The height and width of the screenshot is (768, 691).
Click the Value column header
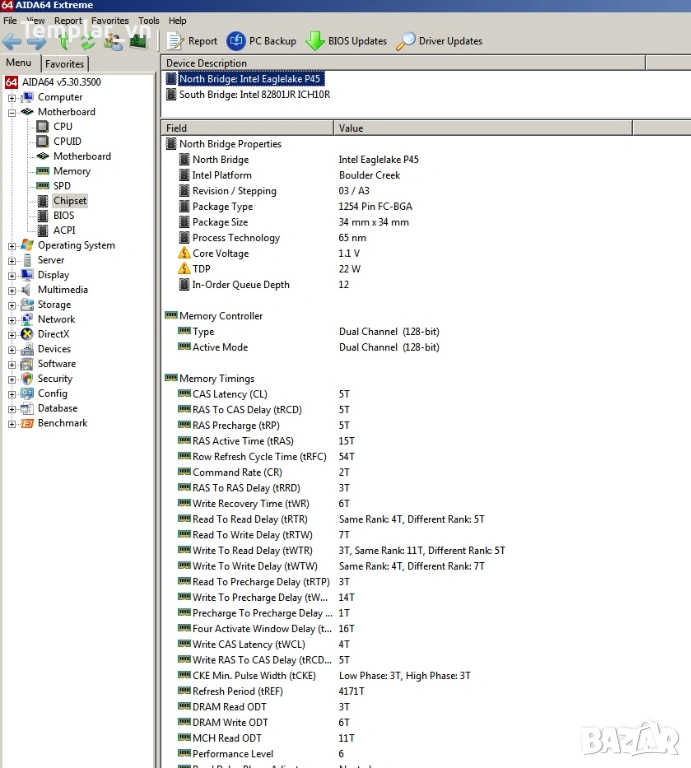pos(351,128)
